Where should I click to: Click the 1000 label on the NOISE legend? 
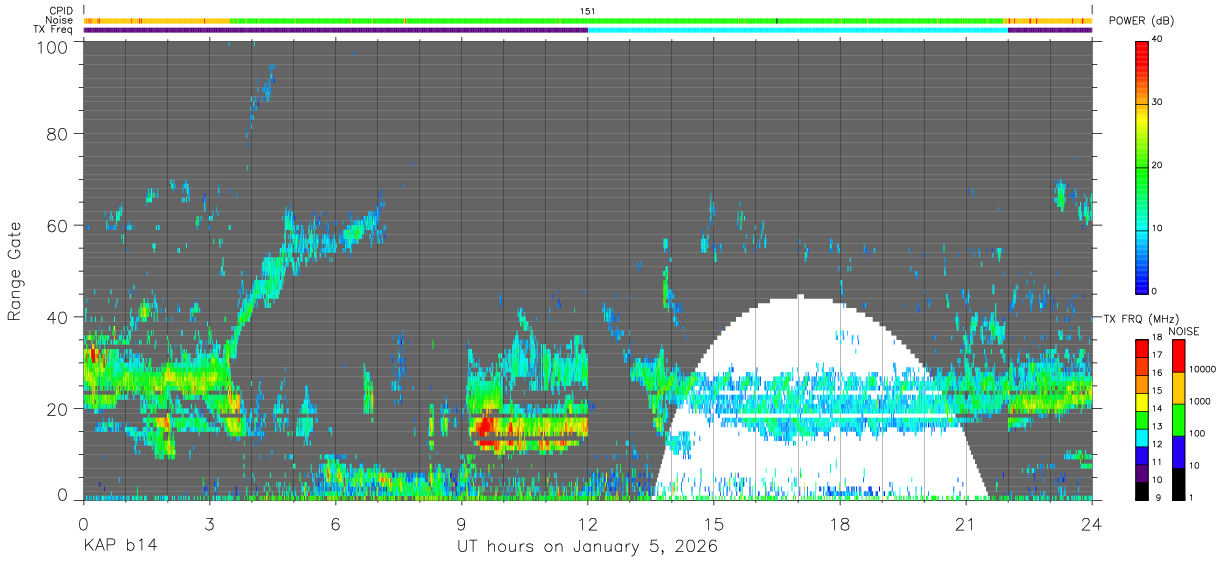[1200, 401]
